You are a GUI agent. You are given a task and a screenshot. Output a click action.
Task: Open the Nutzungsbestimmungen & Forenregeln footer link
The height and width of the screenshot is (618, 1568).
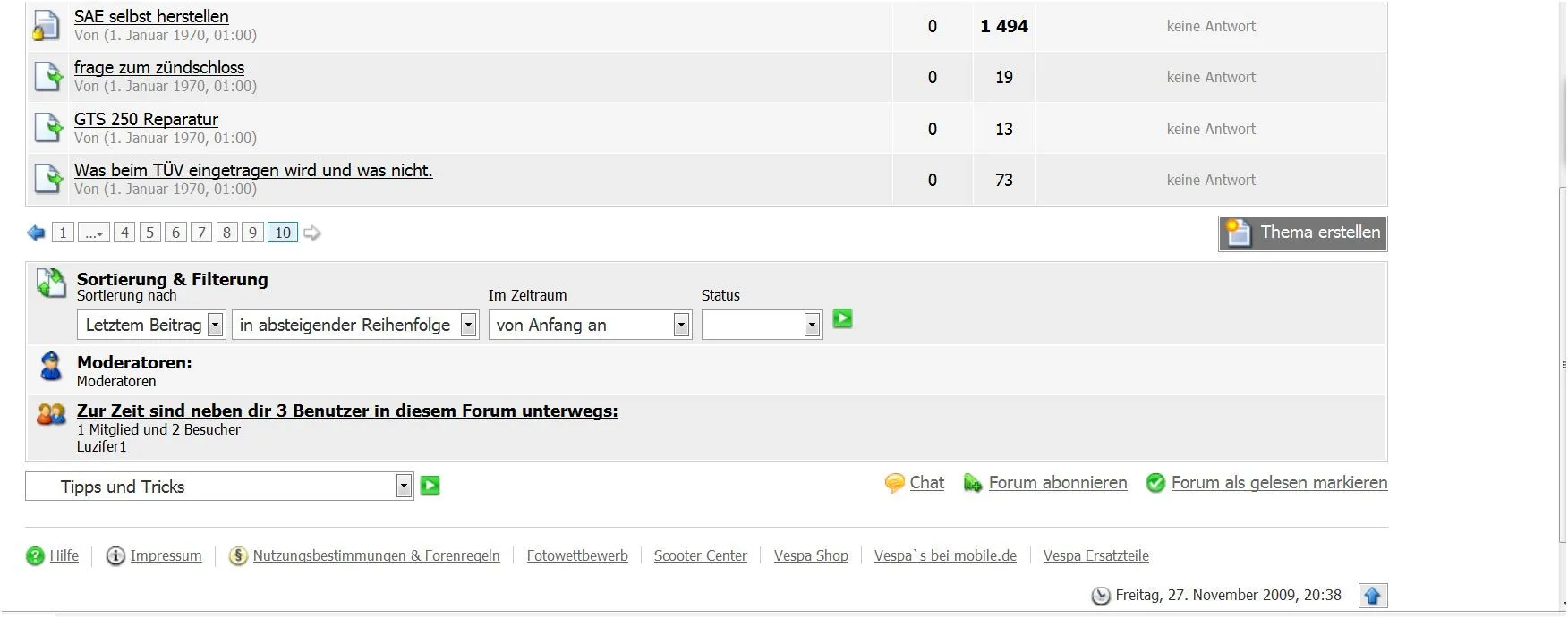coord(376,556)
